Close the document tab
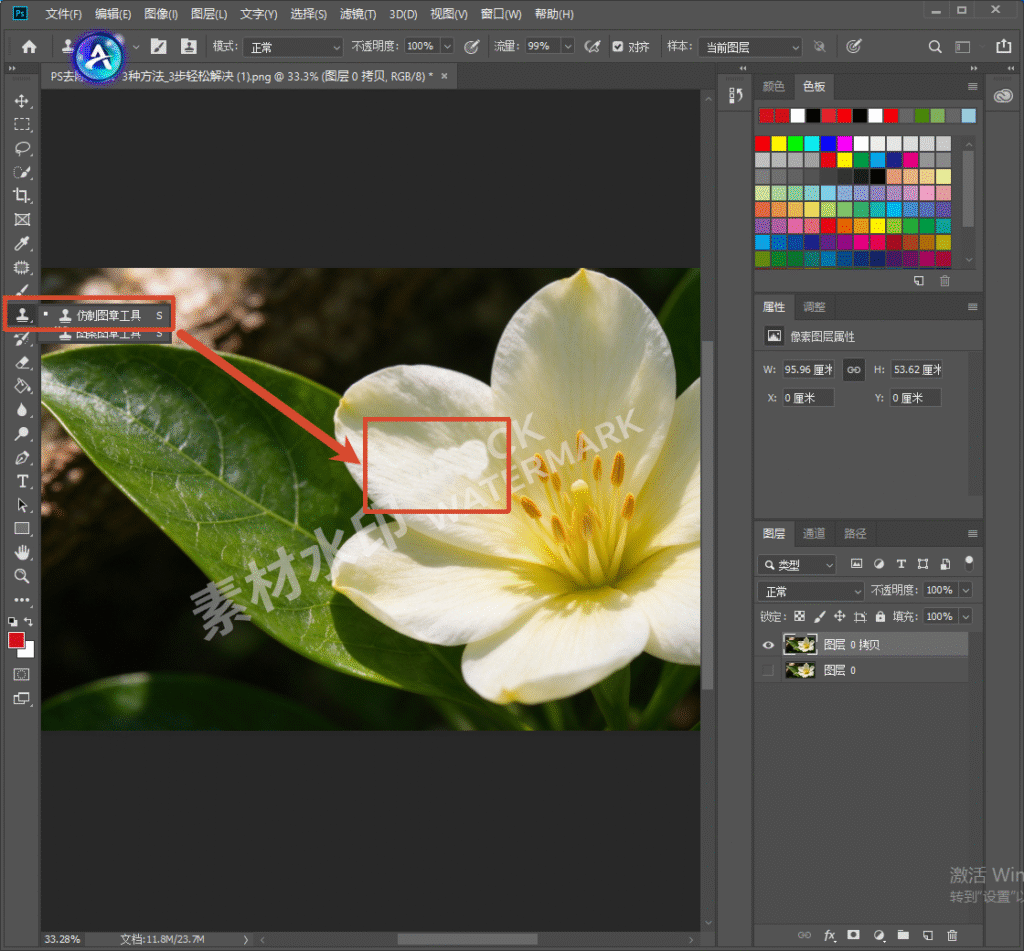 click(x=444, y=76)
